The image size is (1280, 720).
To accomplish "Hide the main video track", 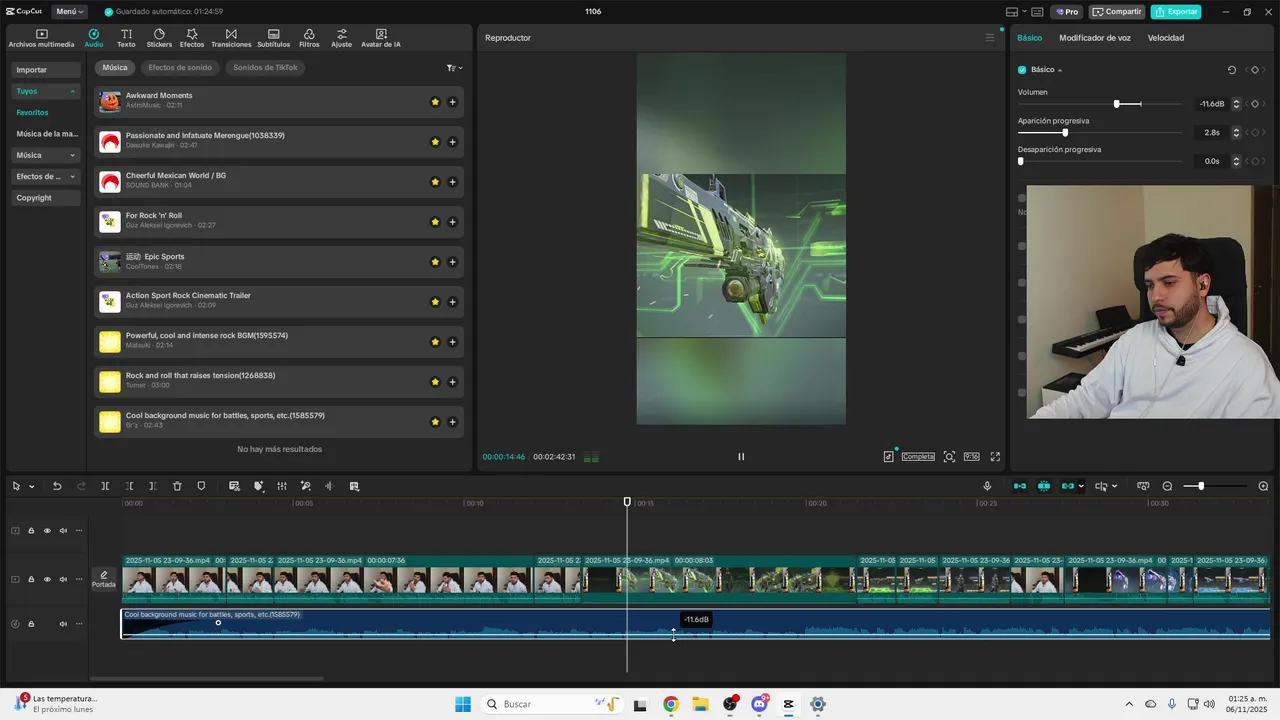I will click(x=47, y=580).
